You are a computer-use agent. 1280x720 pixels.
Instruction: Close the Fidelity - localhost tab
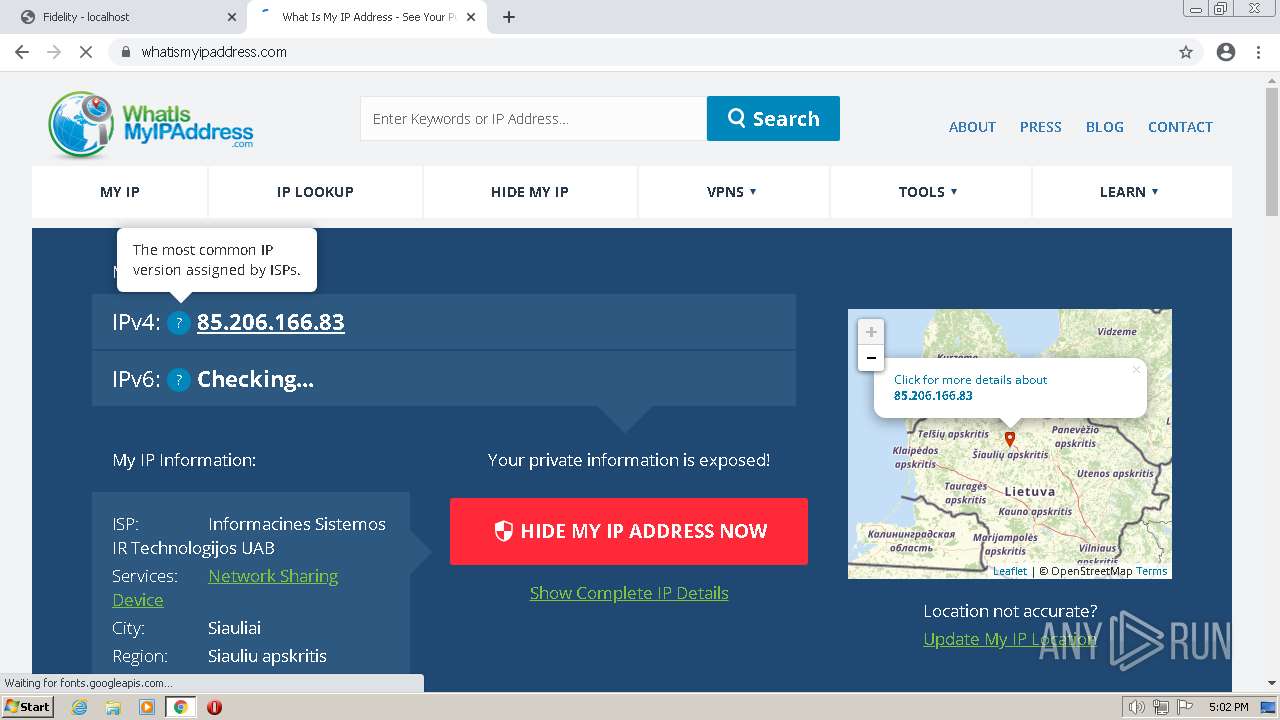(232, 17)
